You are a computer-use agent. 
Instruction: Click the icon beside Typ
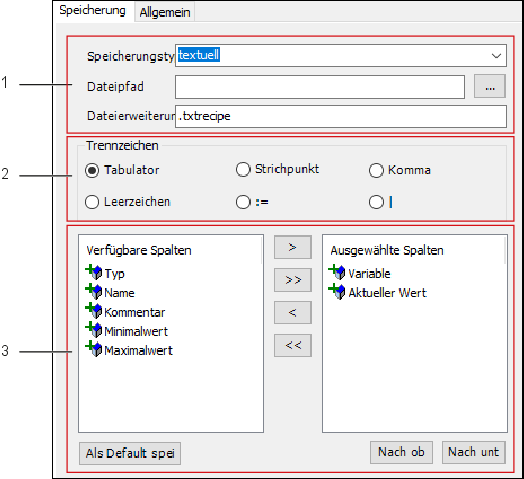(94, 272)
